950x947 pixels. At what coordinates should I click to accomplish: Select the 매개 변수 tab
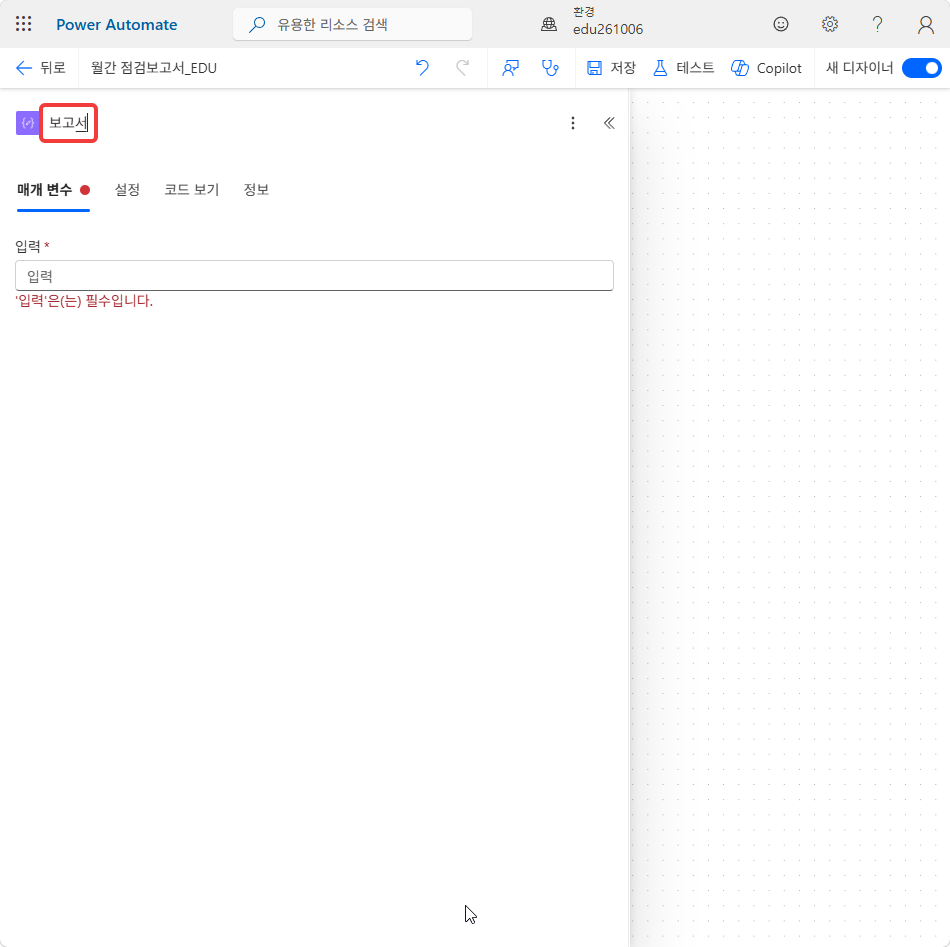pos(53,190)
